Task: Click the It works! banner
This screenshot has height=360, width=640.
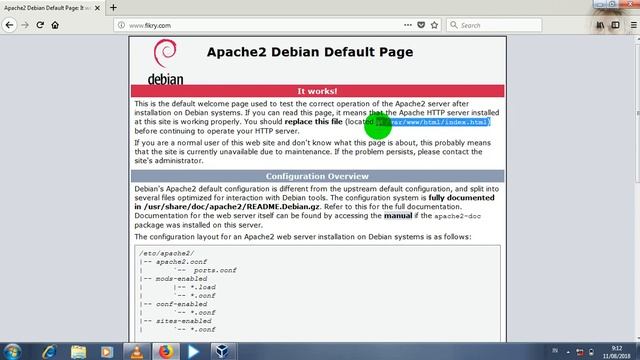Action: point(318,91)
